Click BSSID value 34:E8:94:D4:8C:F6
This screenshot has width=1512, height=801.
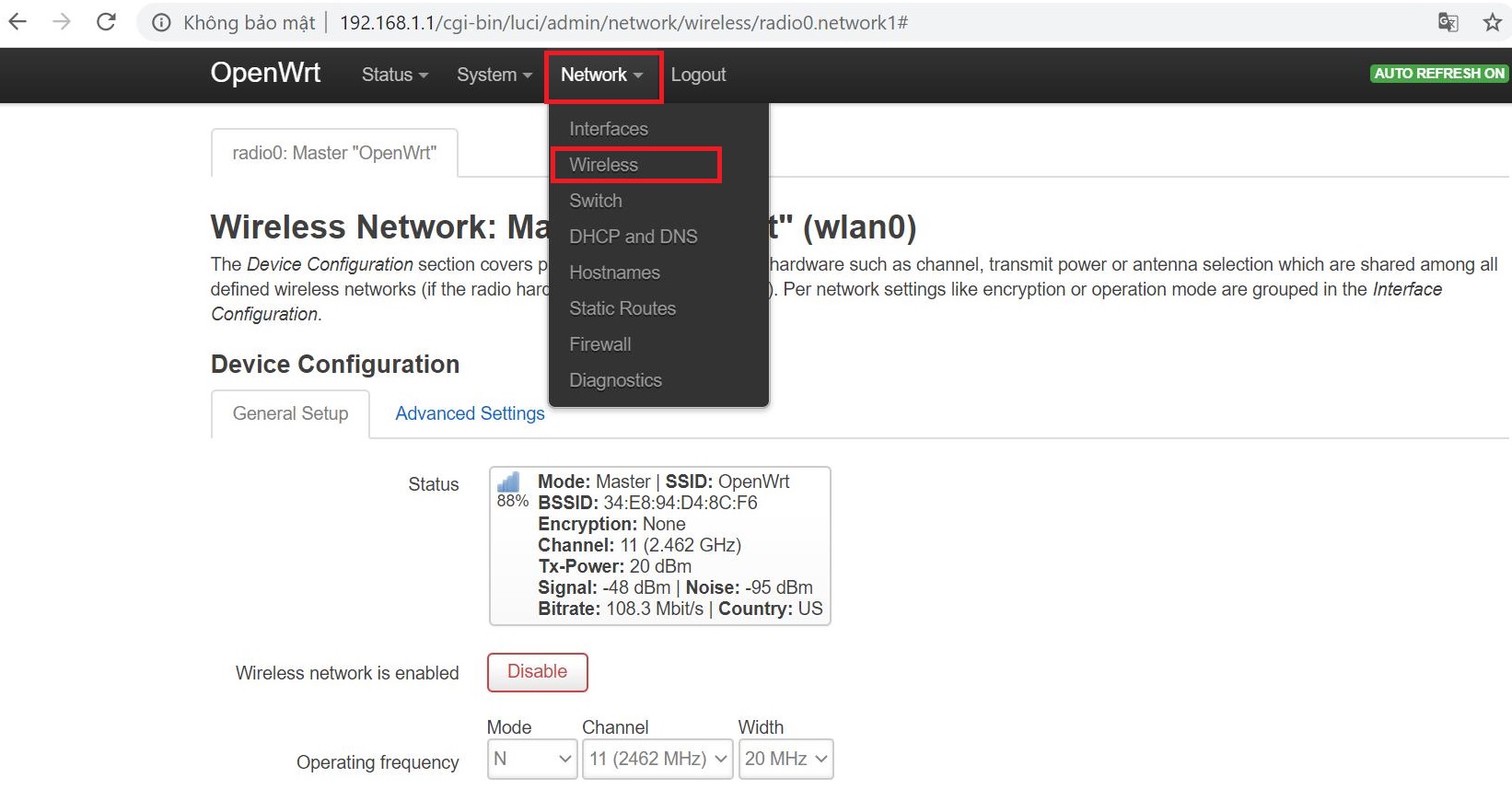coord(680,503)
